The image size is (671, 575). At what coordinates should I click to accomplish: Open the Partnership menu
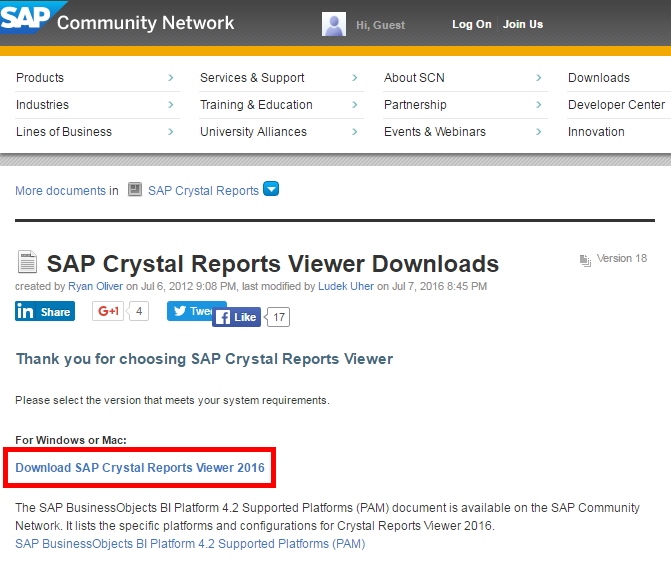coord(415,105)
